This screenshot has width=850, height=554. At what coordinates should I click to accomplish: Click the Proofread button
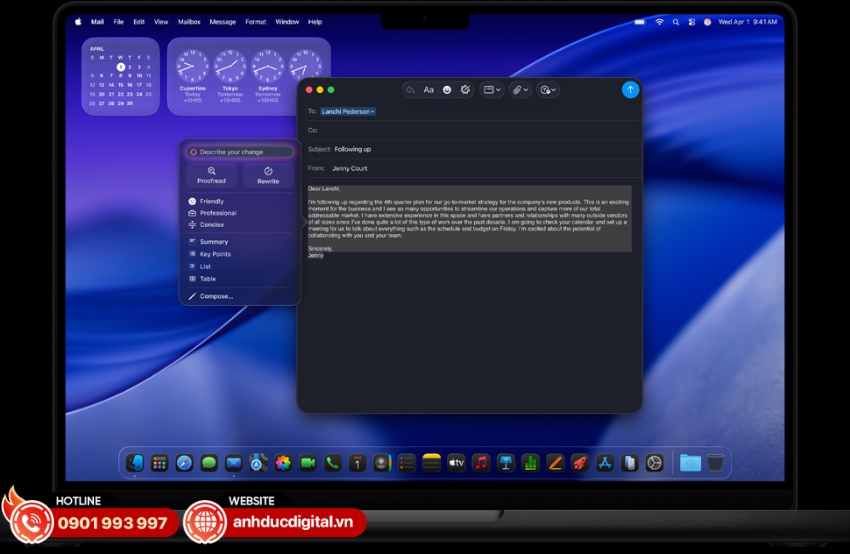(211, 176)
